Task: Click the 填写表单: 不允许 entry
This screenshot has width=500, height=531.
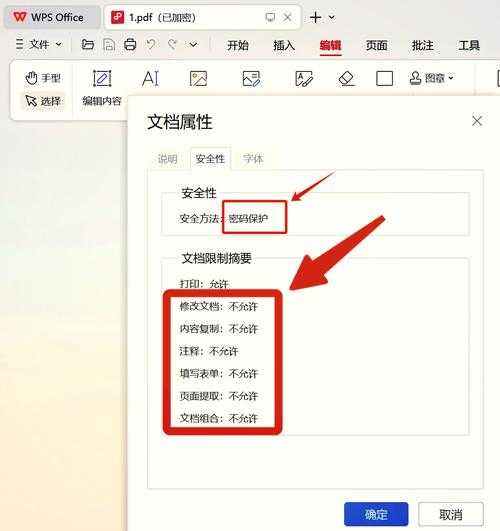Action: [x=219, y=374]
